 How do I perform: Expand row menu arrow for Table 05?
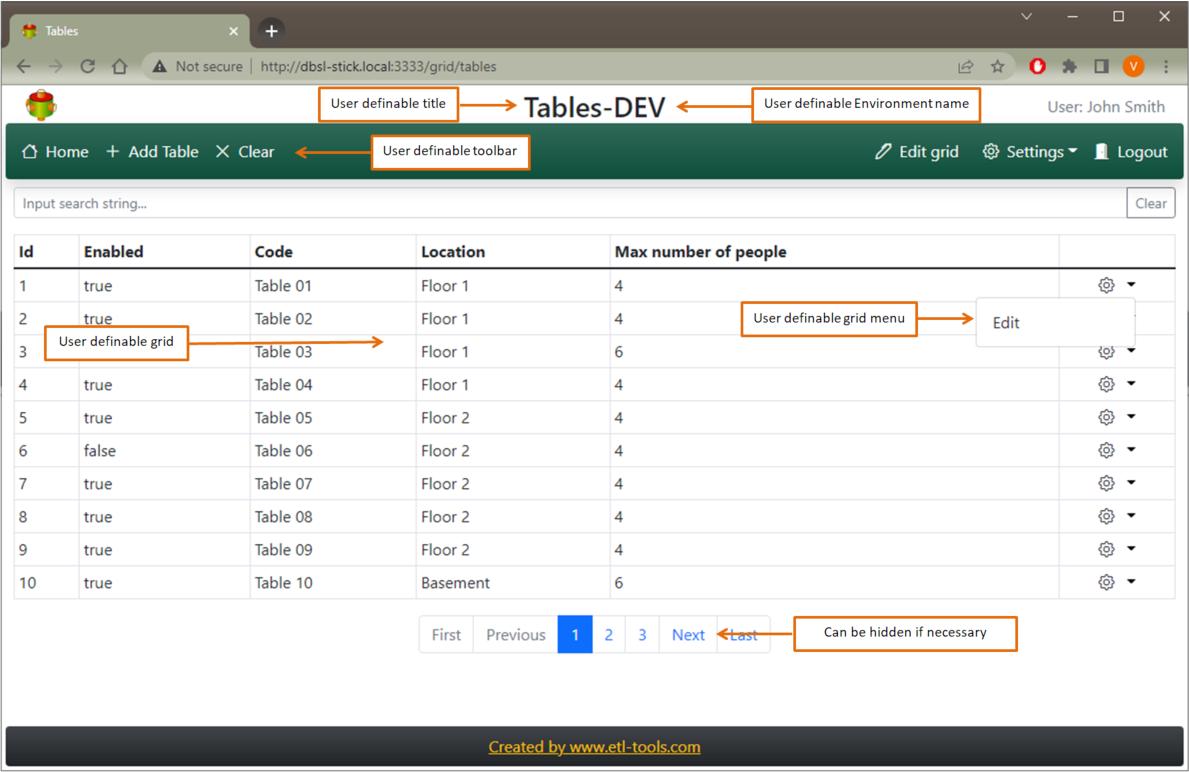pos(1131,416)
